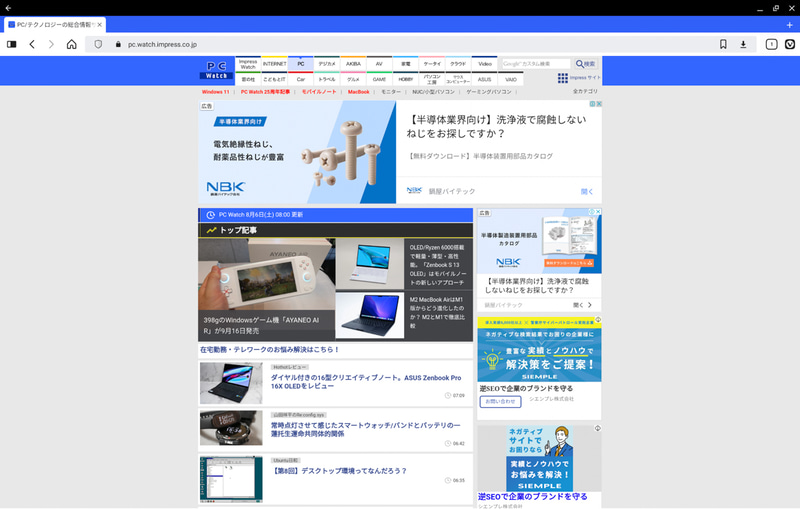Open 全カテゴリ categories link
The width and height of the screenshot is (800, 509).
[585, 91]
